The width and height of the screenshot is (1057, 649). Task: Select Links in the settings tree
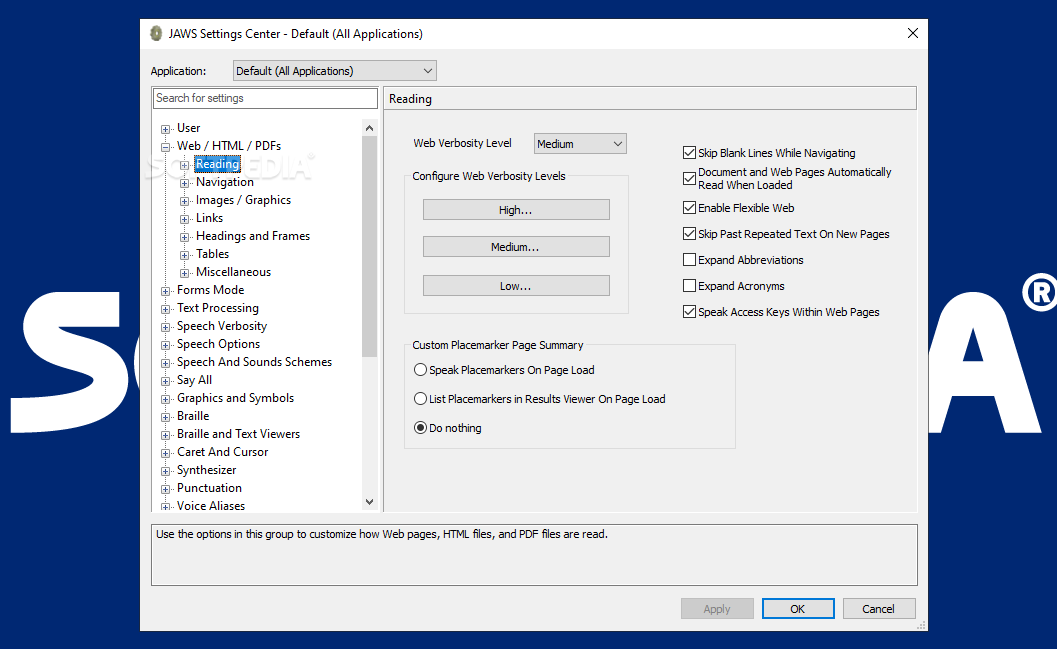coord(209,218)
